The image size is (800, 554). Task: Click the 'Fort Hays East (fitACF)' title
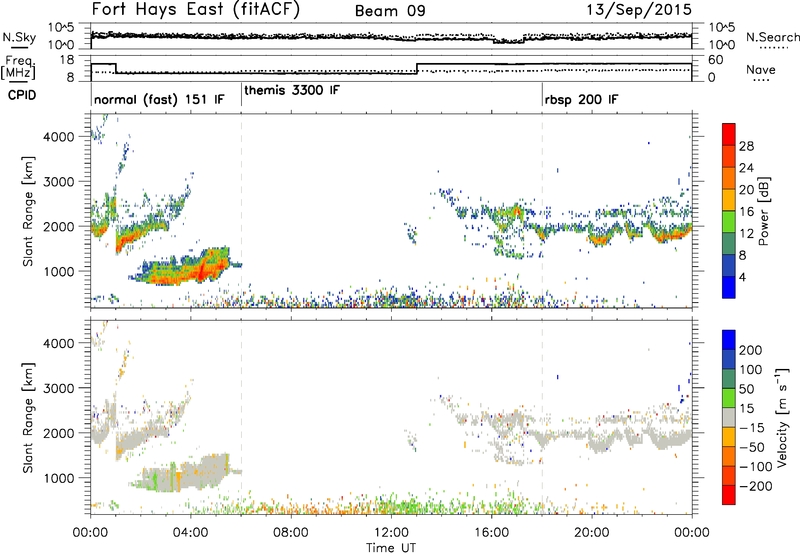click(x=195, y=9)
